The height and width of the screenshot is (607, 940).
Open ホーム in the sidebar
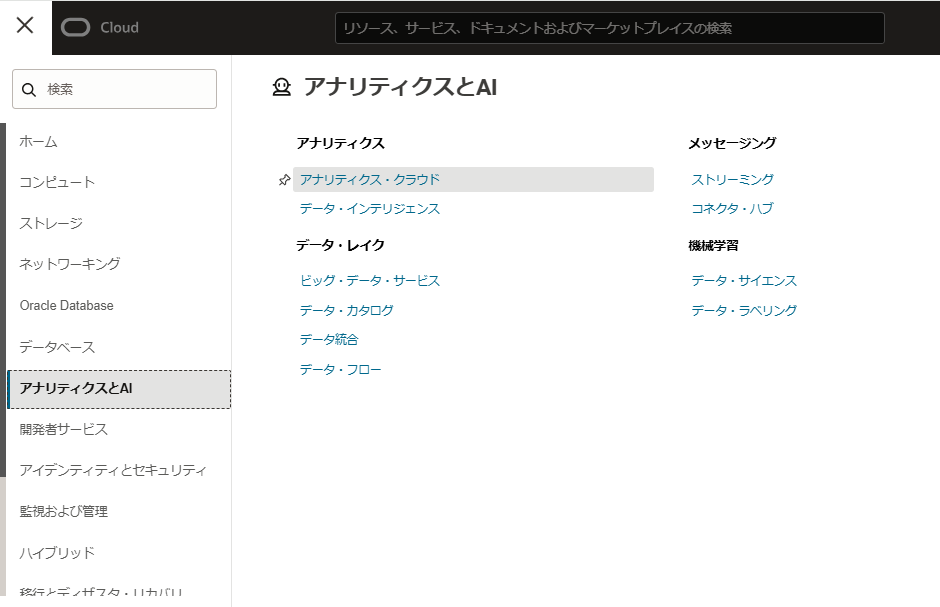pyautogui.click(x=38, y=141)
